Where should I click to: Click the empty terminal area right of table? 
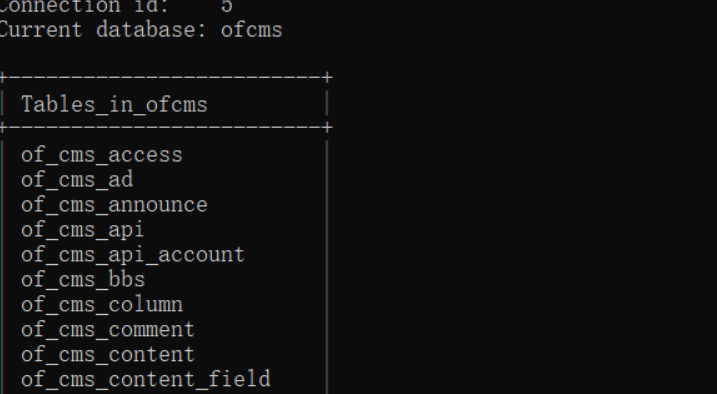coord(521,229)
